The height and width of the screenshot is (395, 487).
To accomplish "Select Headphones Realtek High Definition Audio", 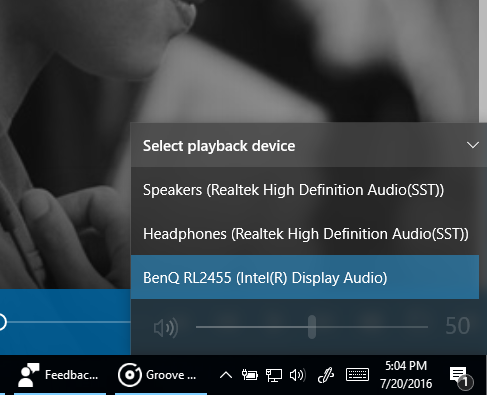I will 305,234.
